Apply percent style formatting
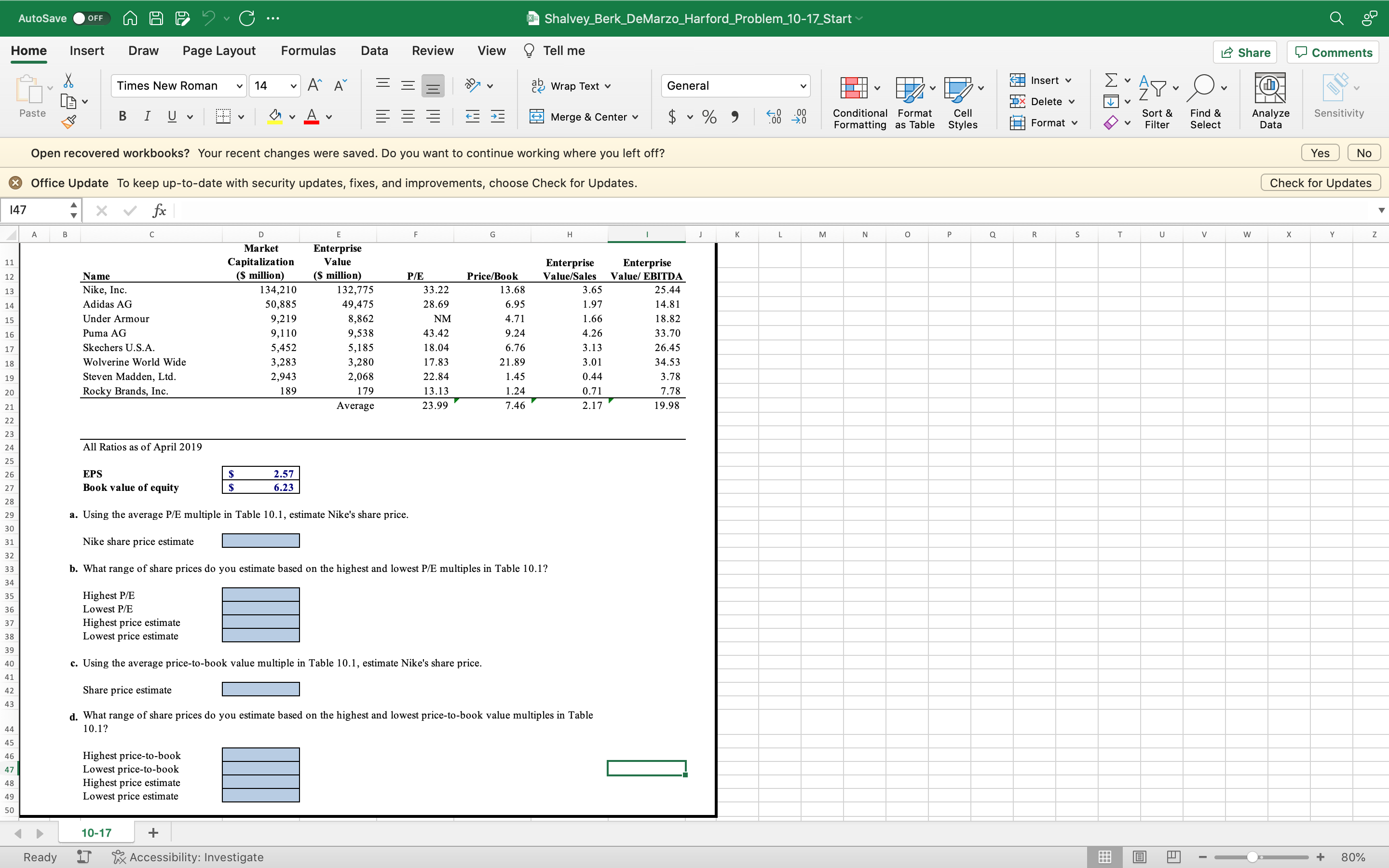Screen dimensions: 1389x868 [x=709, y=117]
